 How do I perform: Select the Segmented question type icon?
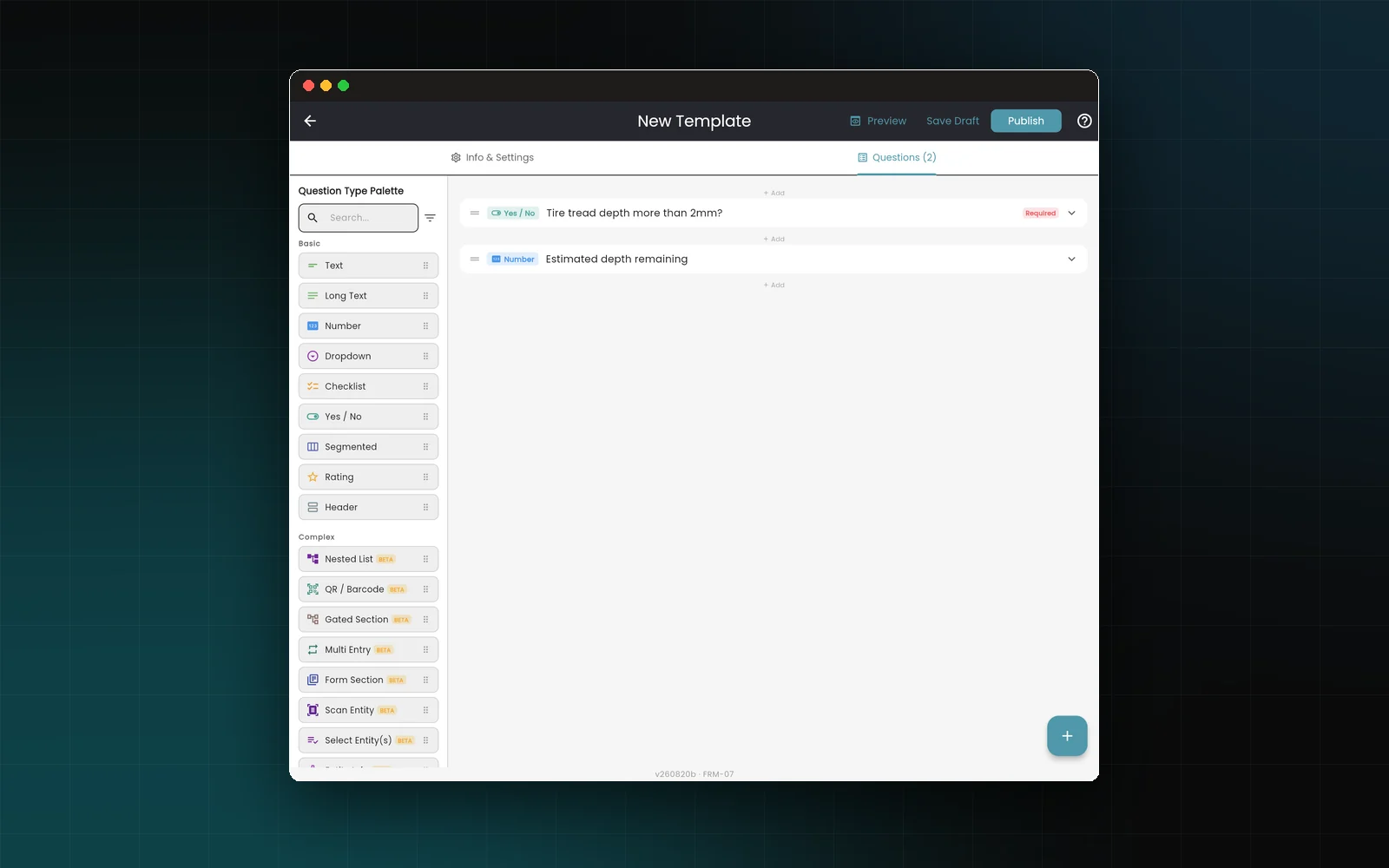click(x=313, y=447)
